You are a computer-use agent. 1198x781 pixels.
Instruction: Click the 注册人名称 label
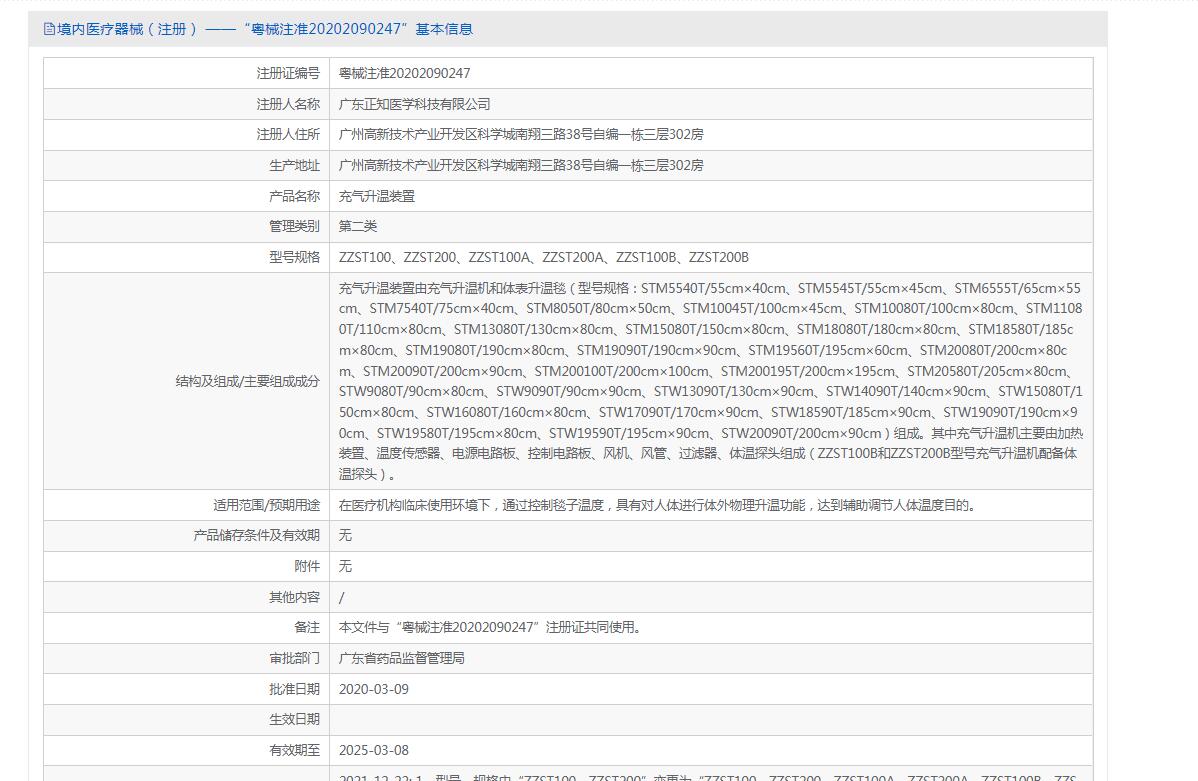288,104
